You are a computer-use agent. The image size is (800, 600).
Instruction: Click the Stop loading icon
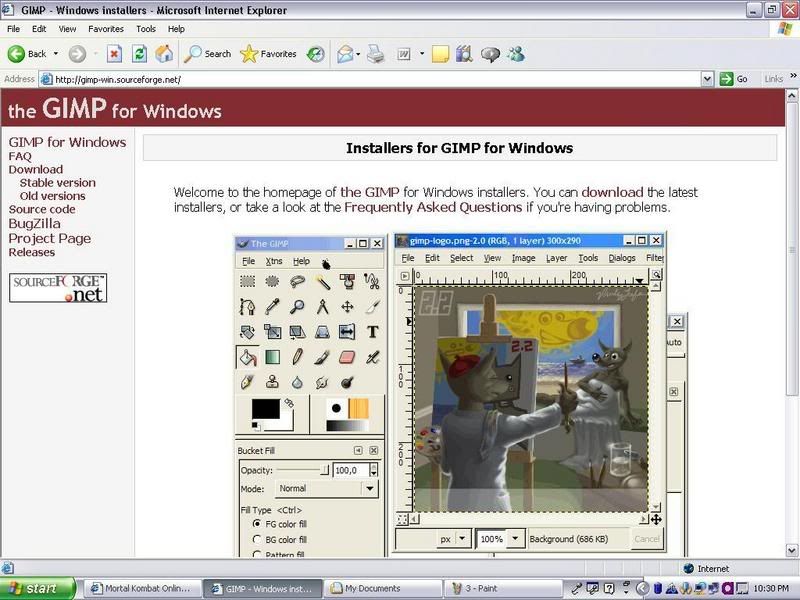(114, 54)
